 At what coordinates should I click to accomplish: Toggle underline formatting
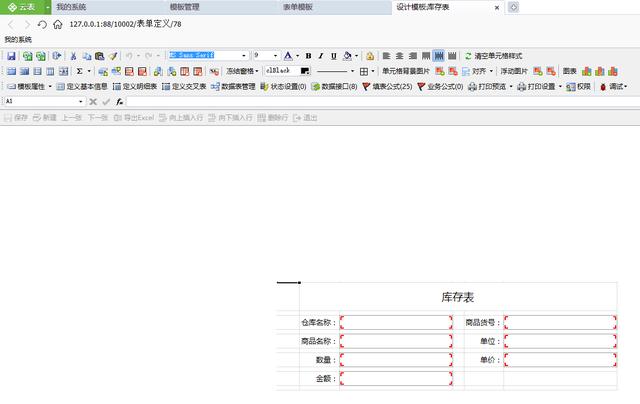coord(333,56)
